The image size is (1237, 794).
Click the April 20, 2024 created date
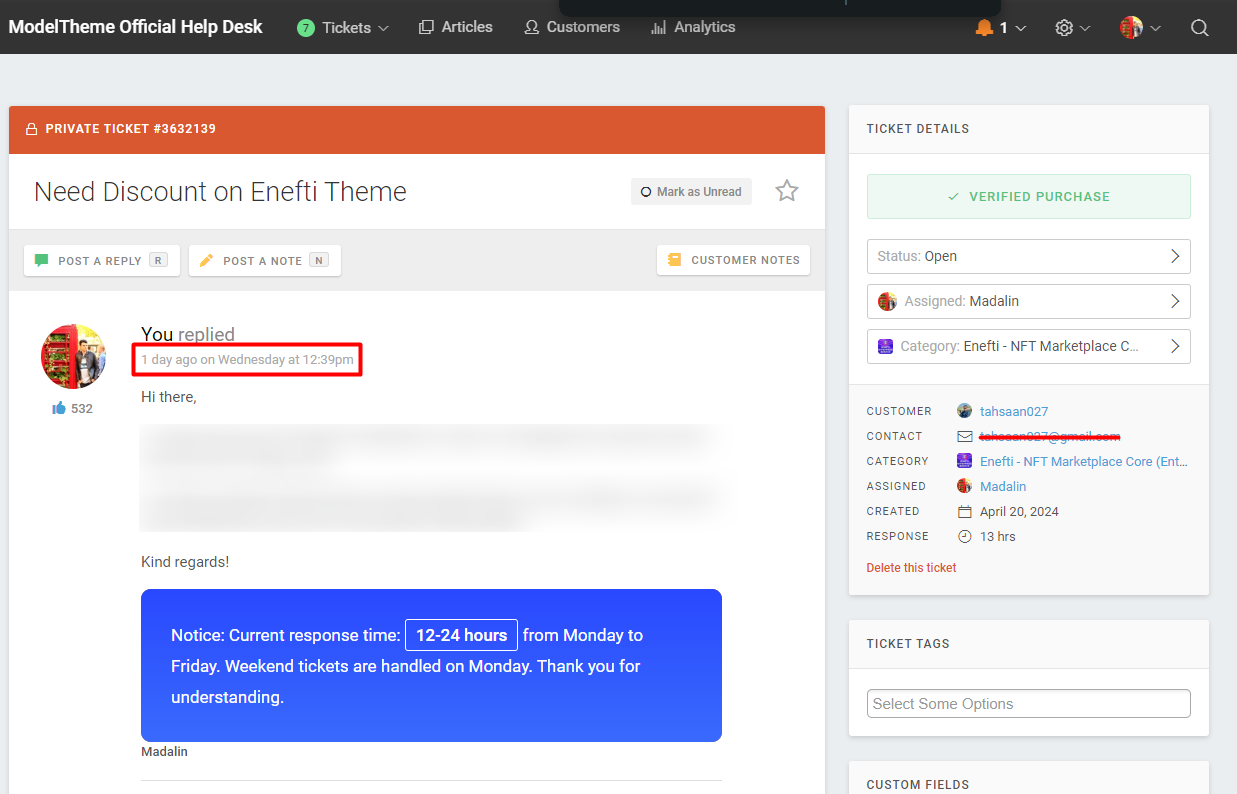pyautogui.click(x=1019, y=511)
